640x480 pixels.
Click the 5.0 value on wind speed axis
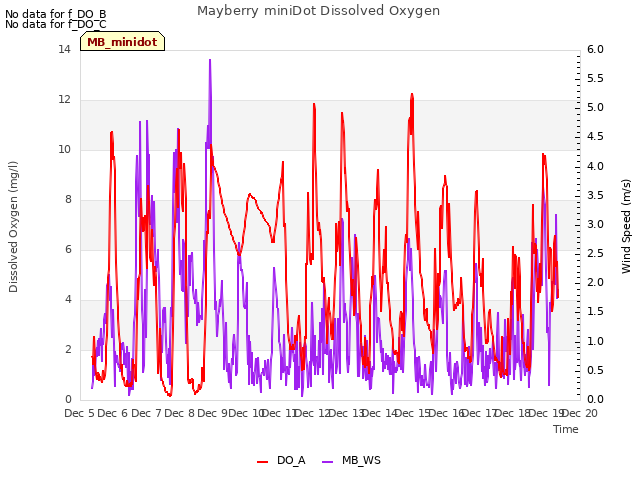(595, 108)
